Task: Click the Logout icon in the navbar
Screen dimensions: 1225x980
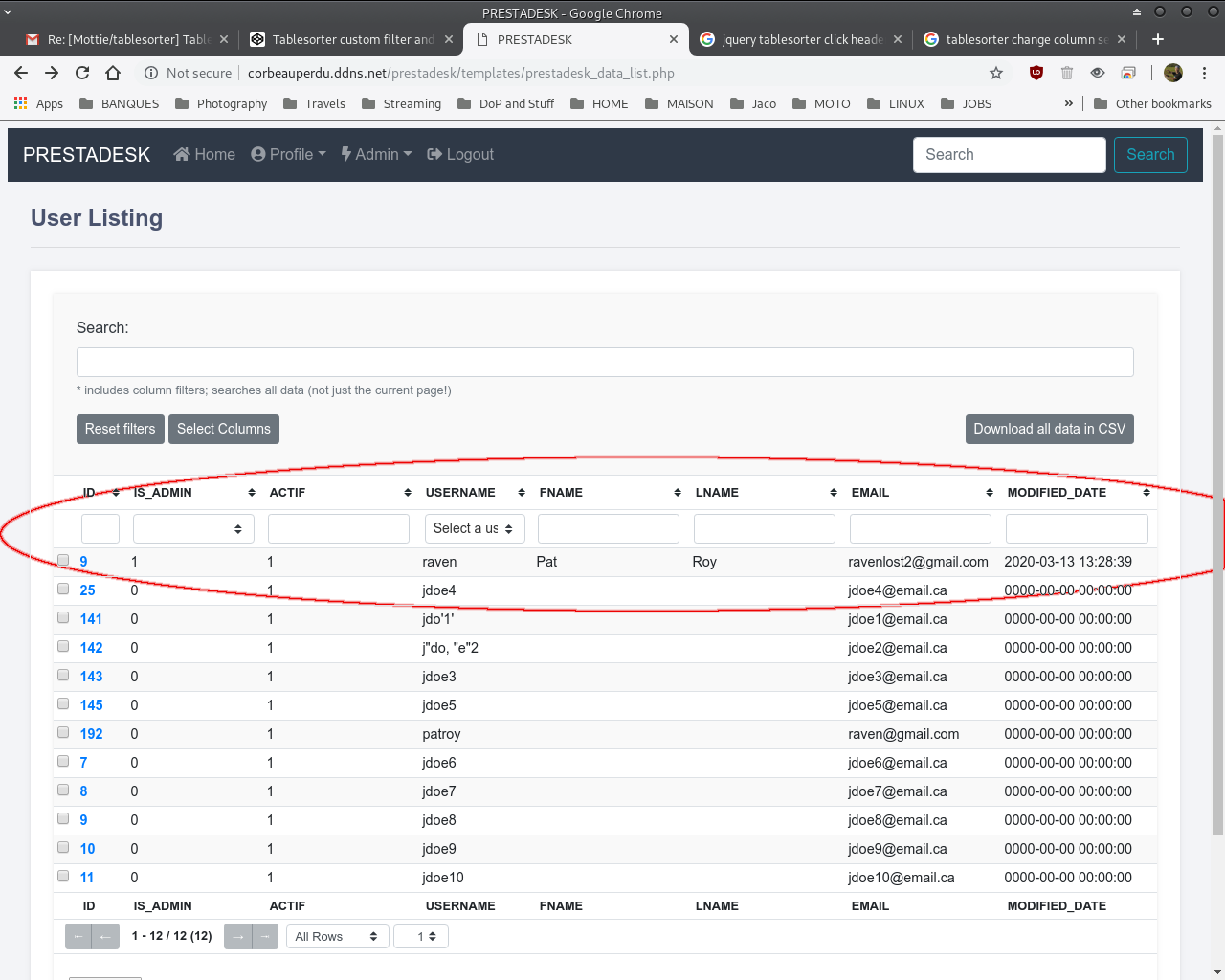Action: click(435, 154)
